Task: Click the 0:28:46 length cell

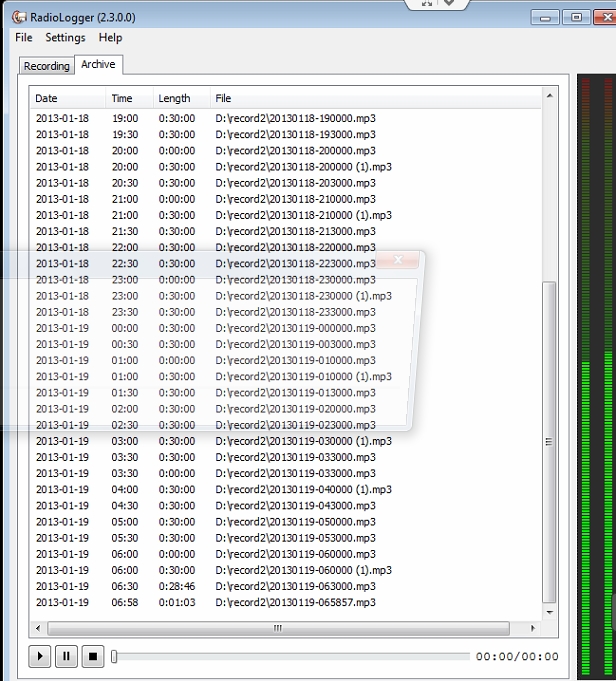Action: pos(177,586)
